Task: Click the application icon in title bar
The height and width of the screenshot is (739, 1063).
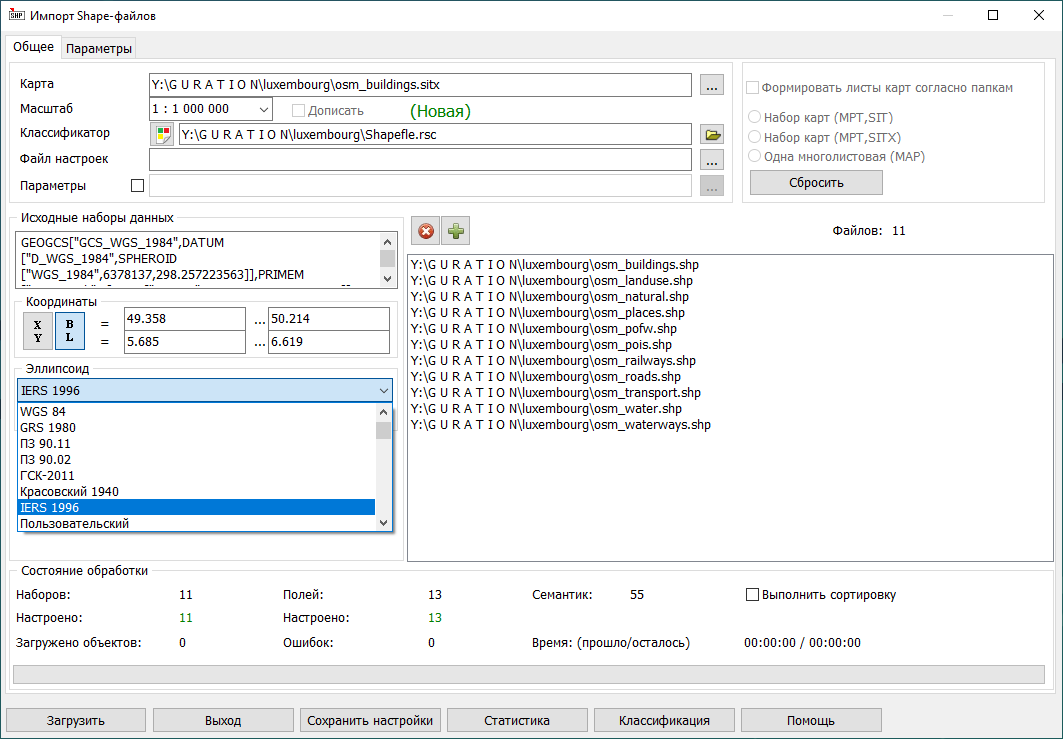Action: pos(15,15)
